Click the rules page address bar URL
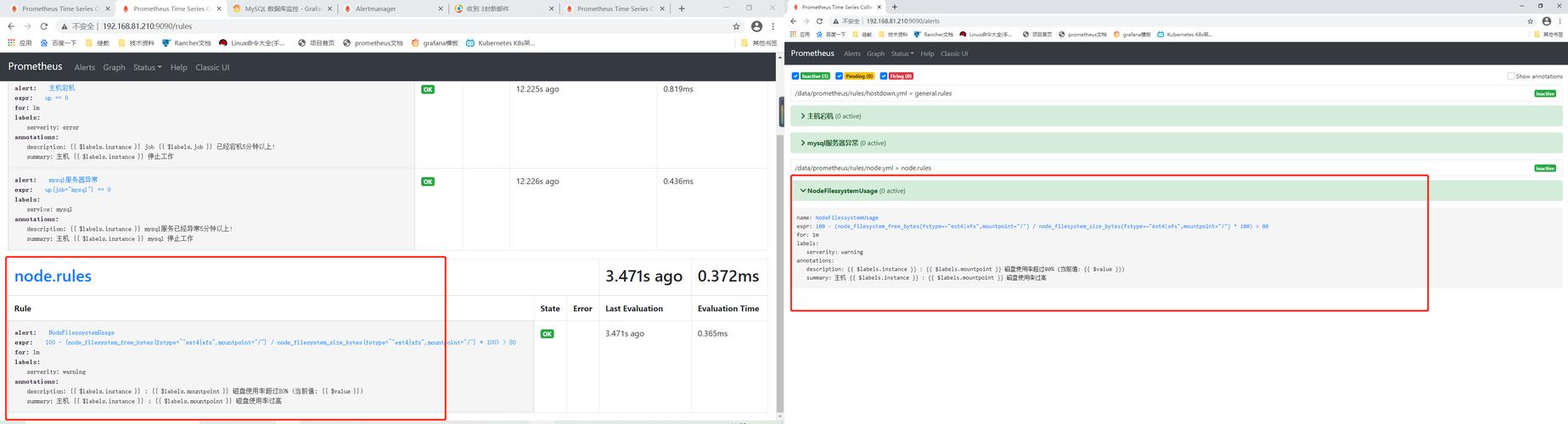This screenshot has width=1568, height=424. pyautogui.click(x=147, y=26)
